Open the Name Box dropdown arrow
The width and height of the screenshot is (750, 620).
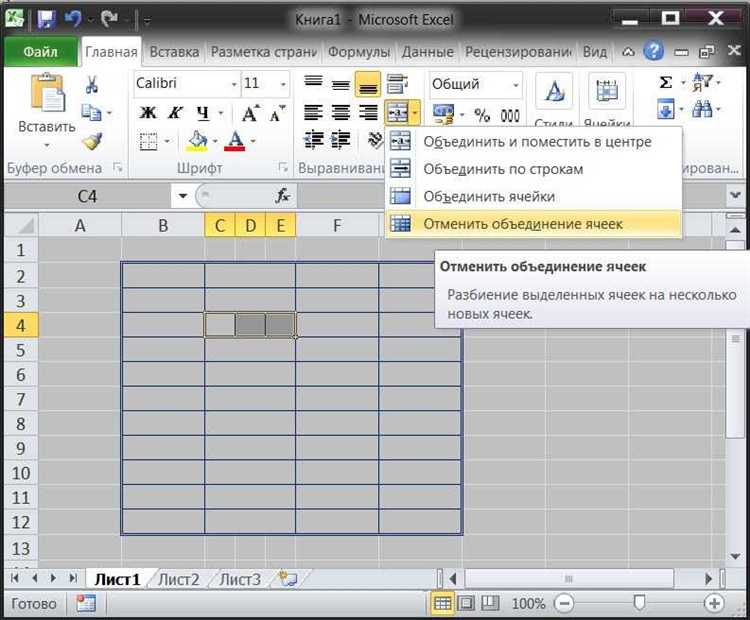pos(182,196)
